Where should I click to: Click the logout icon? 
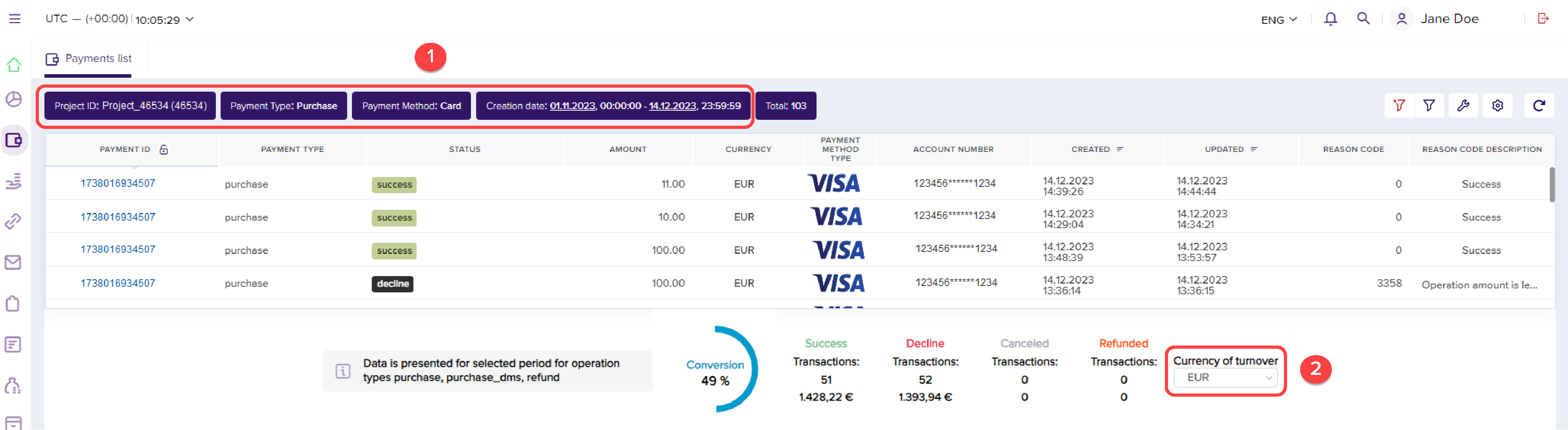tap(1543, 18)
